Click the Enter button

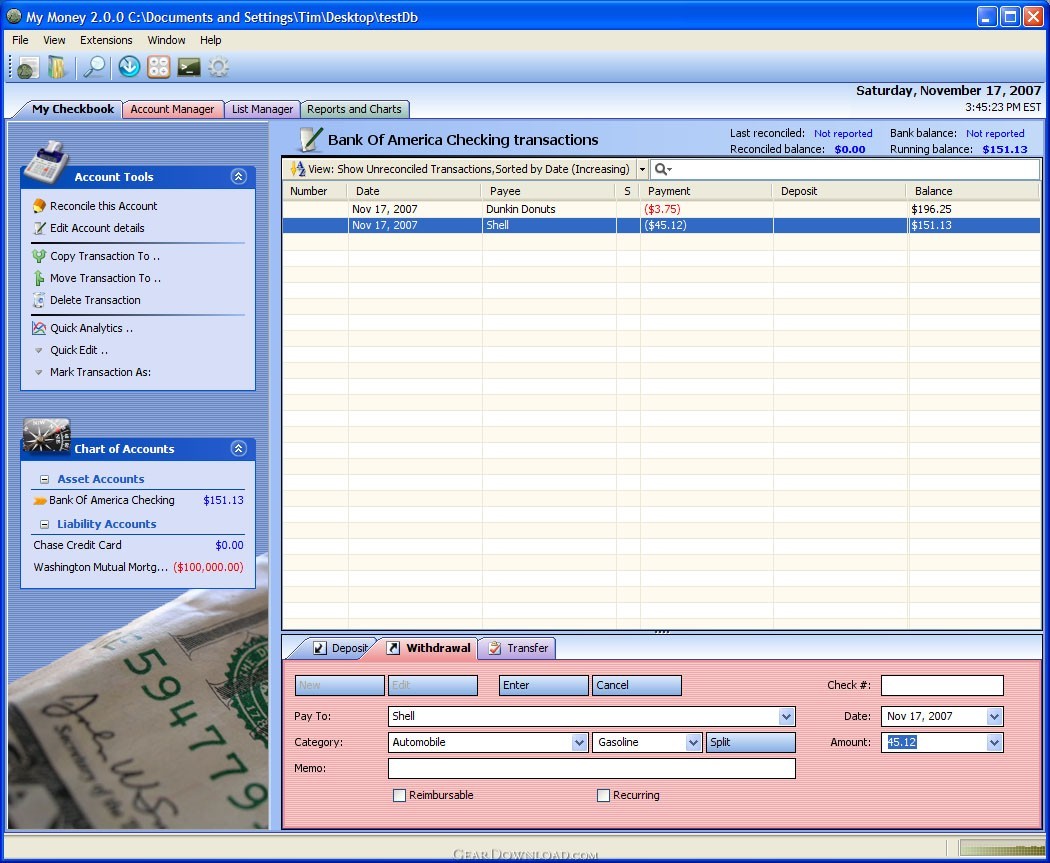pyautogui.click(x=543, y=686)
